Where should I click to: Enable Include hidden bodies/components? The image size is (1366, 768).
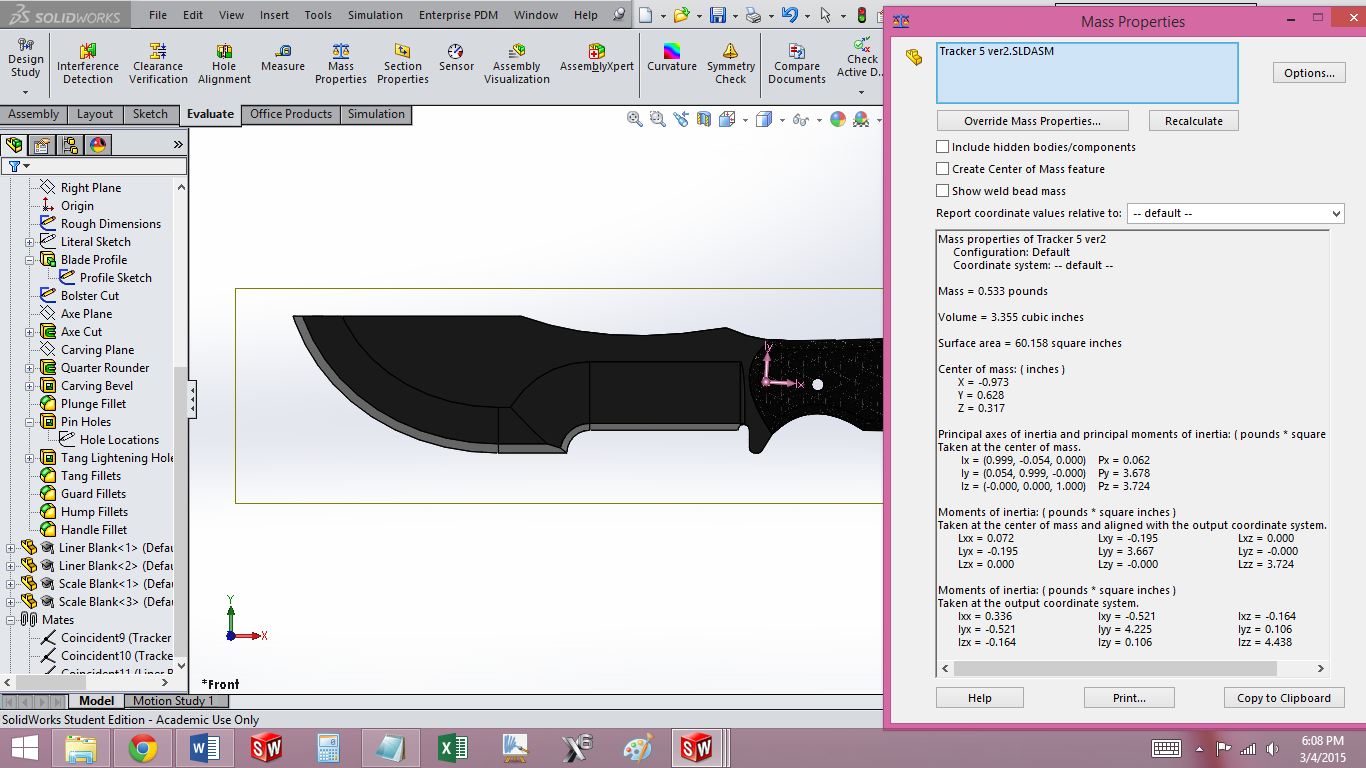click(x=941, y=146)
